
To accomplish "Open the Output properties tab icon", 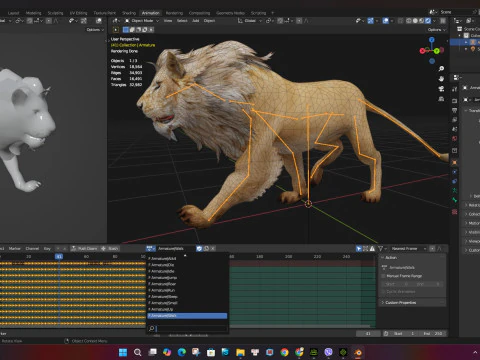I will (x=454, y=110).
